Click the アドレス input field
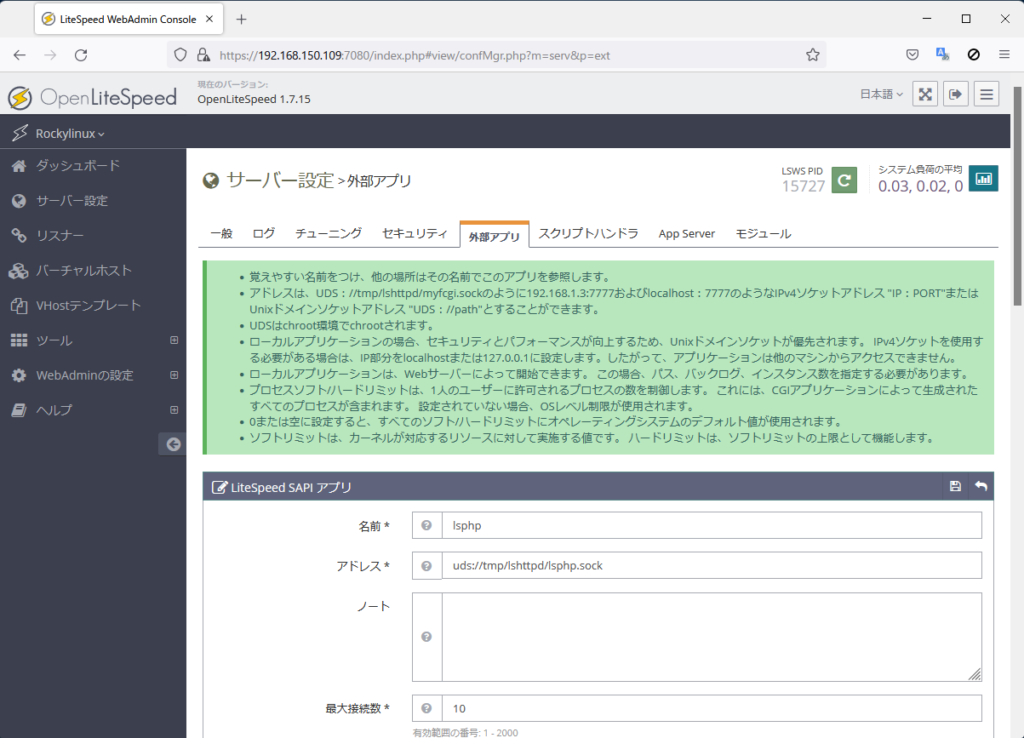Screen dimensions: 1024x738 [x=711, y=566]
